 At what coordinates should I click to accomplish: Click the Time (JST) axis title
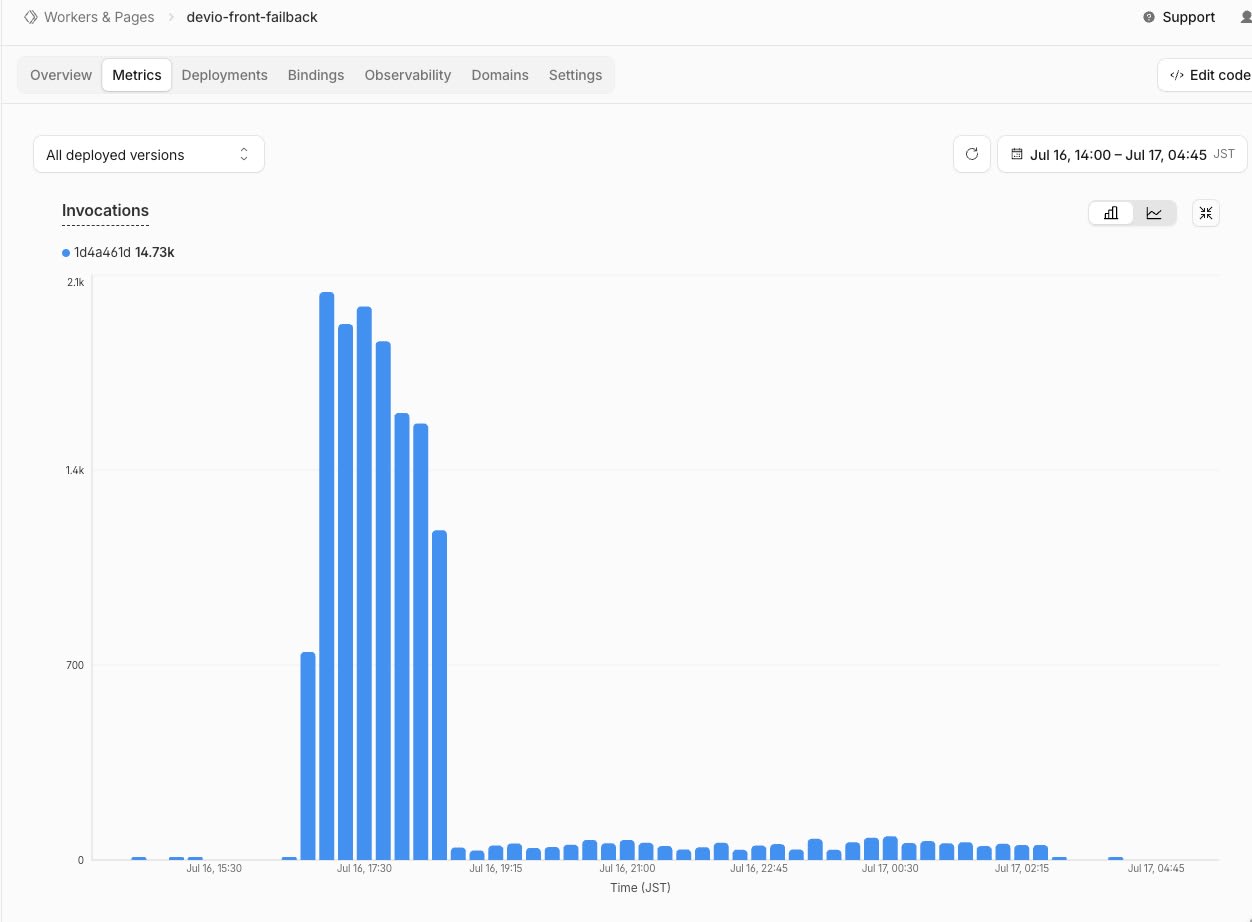[640, 887]
